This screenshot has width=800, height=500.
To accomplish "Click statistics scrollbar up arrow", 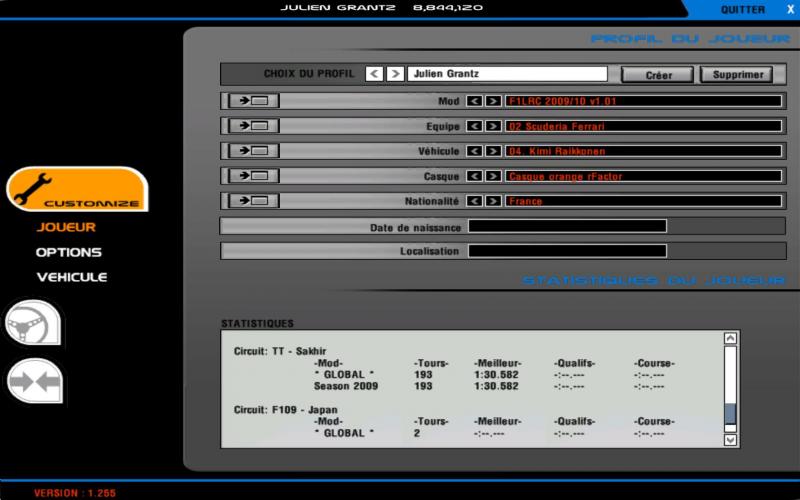I will (730, 338).
